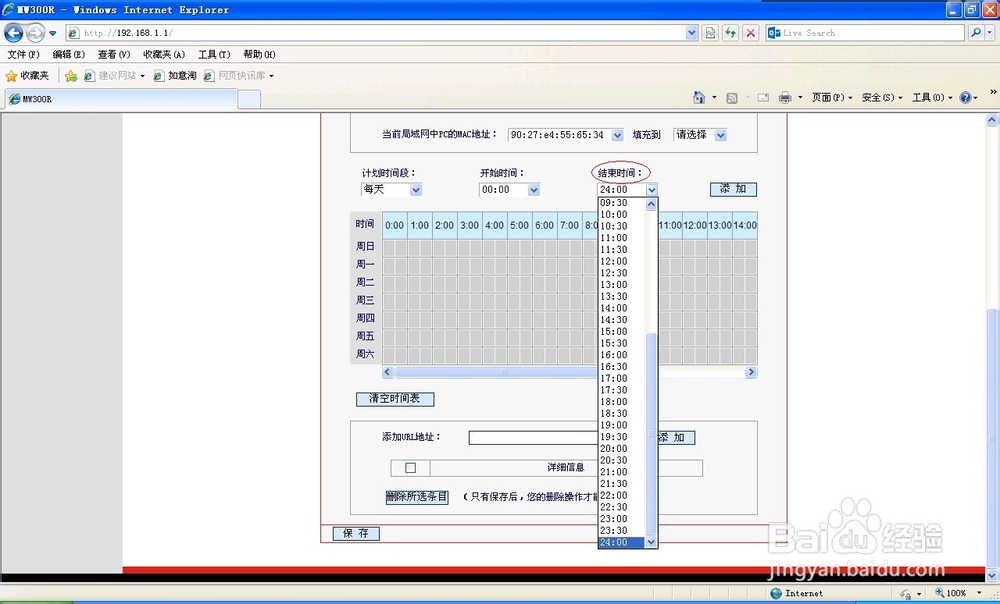Click the 保存 button
1000x604 pixels.
[x=356, y=533]
